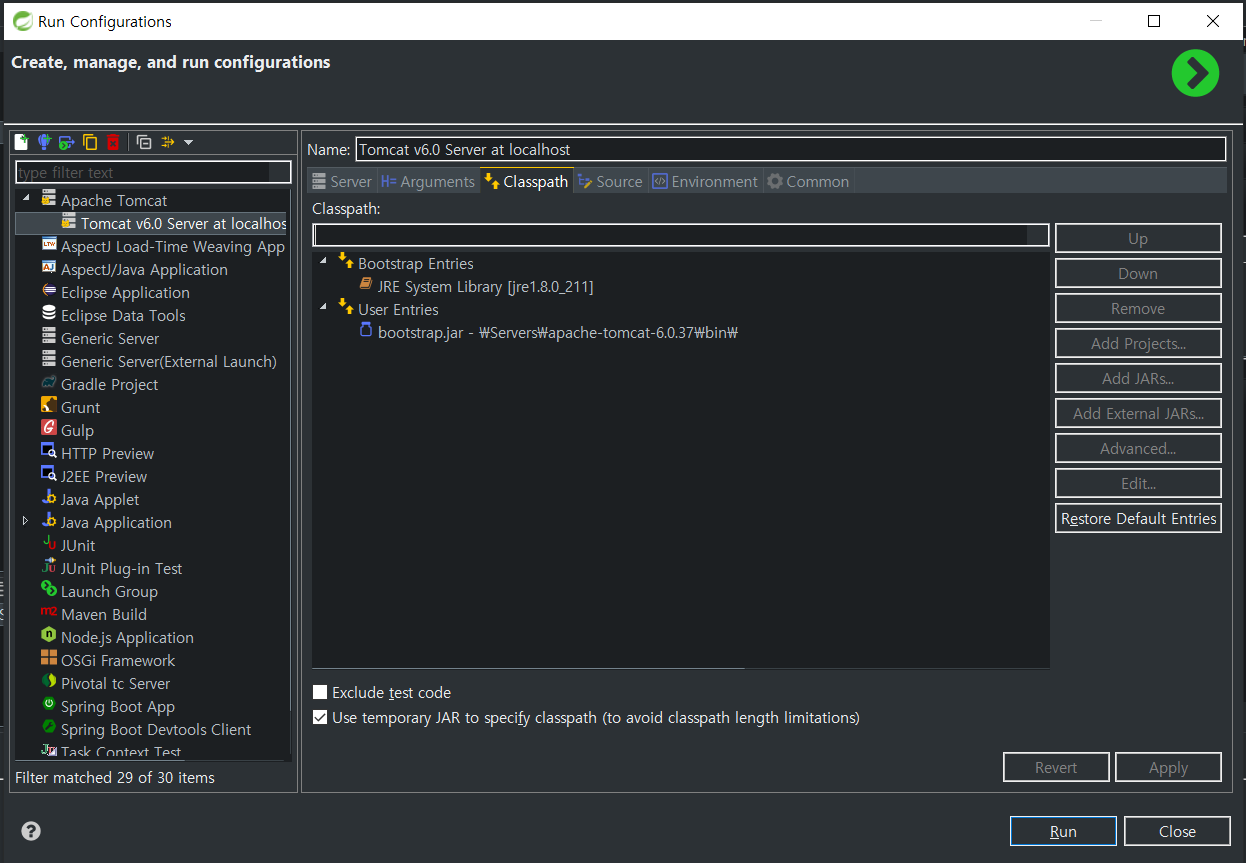
Task: Click in the Name text field
Action: point(790,149)
